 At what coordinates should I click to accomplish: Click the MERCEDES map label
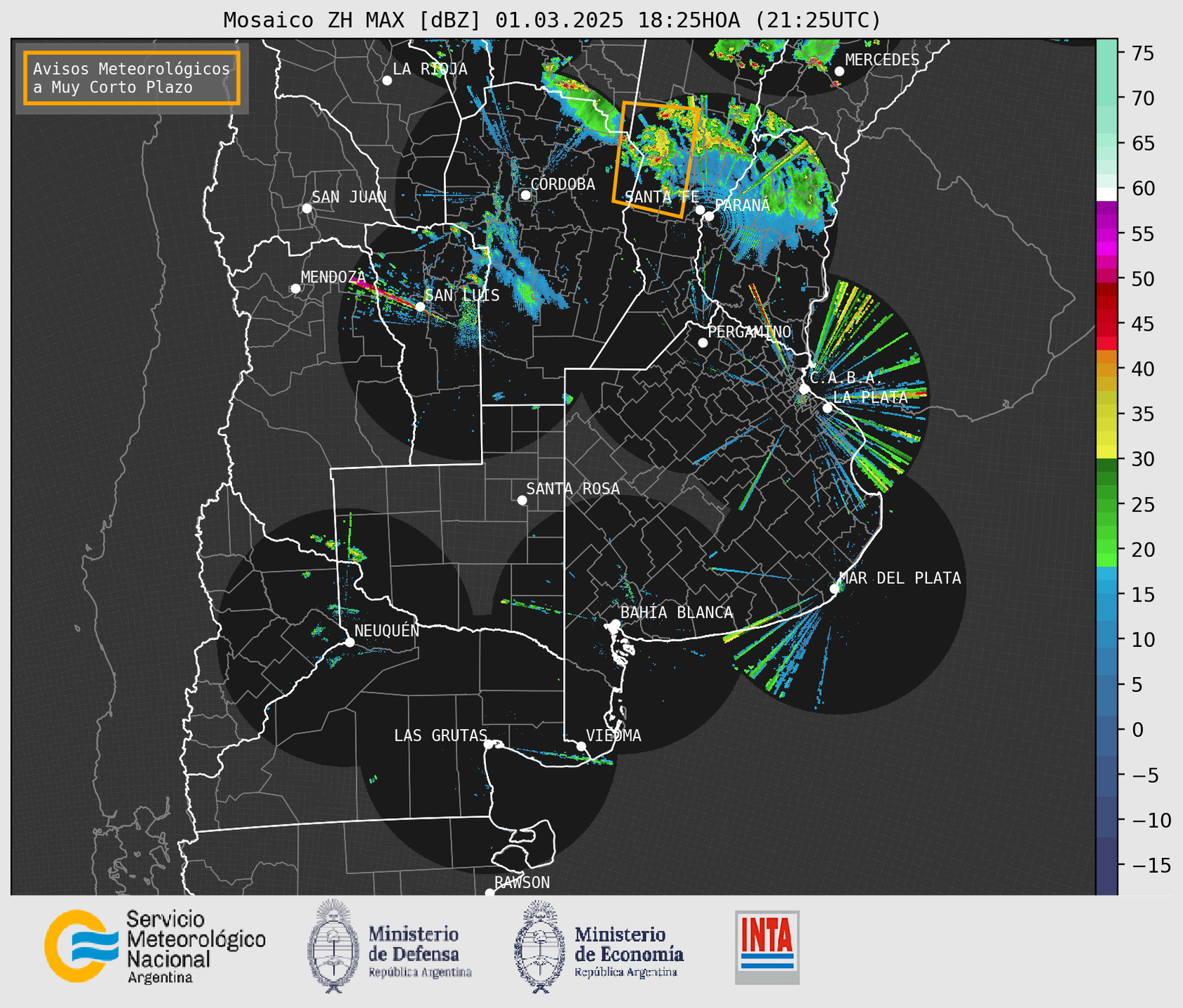pyautogui.click(x=882, y=60)
